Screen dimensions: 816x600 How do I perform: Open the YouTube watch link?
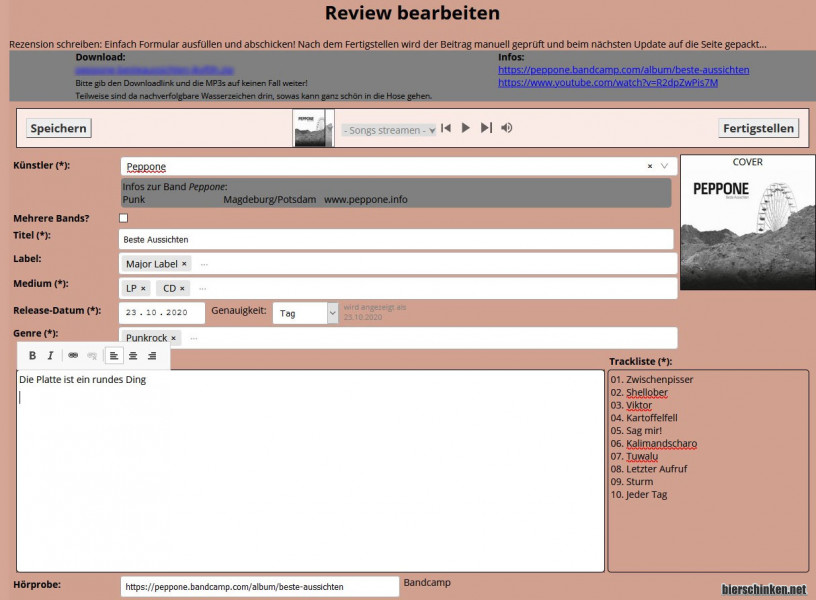click(x=608, y=83)
